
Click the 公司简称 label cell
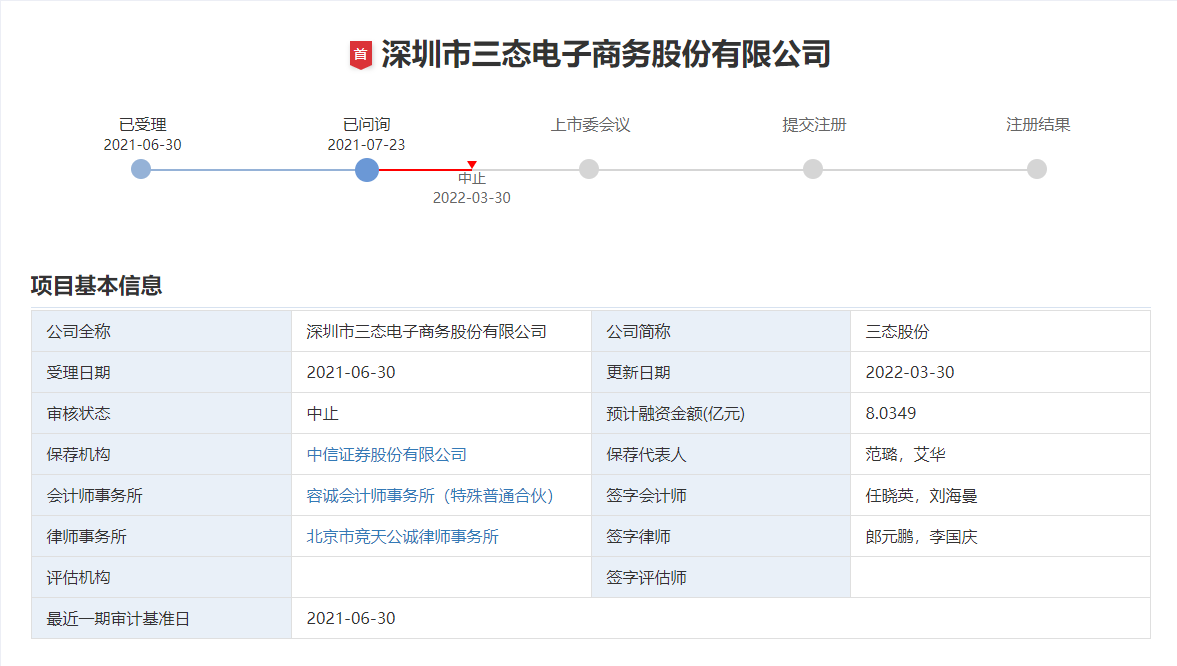[721, 331]
